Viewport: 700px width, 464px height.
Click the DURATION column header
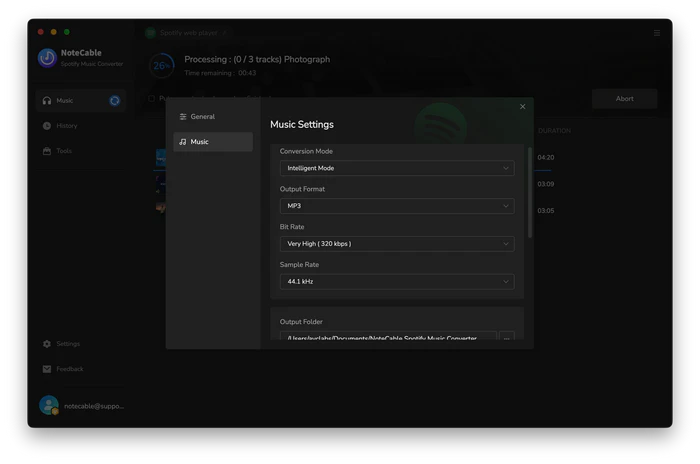tap(554, 131)
